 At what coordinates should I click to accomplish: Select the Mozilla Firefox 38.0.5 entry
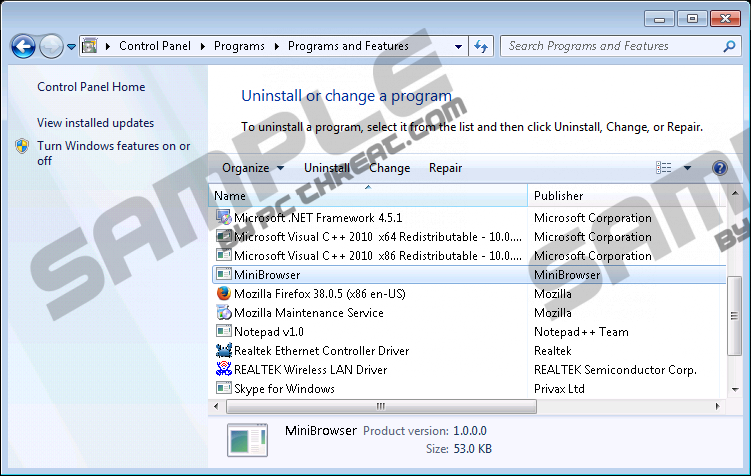coord(316,294)
